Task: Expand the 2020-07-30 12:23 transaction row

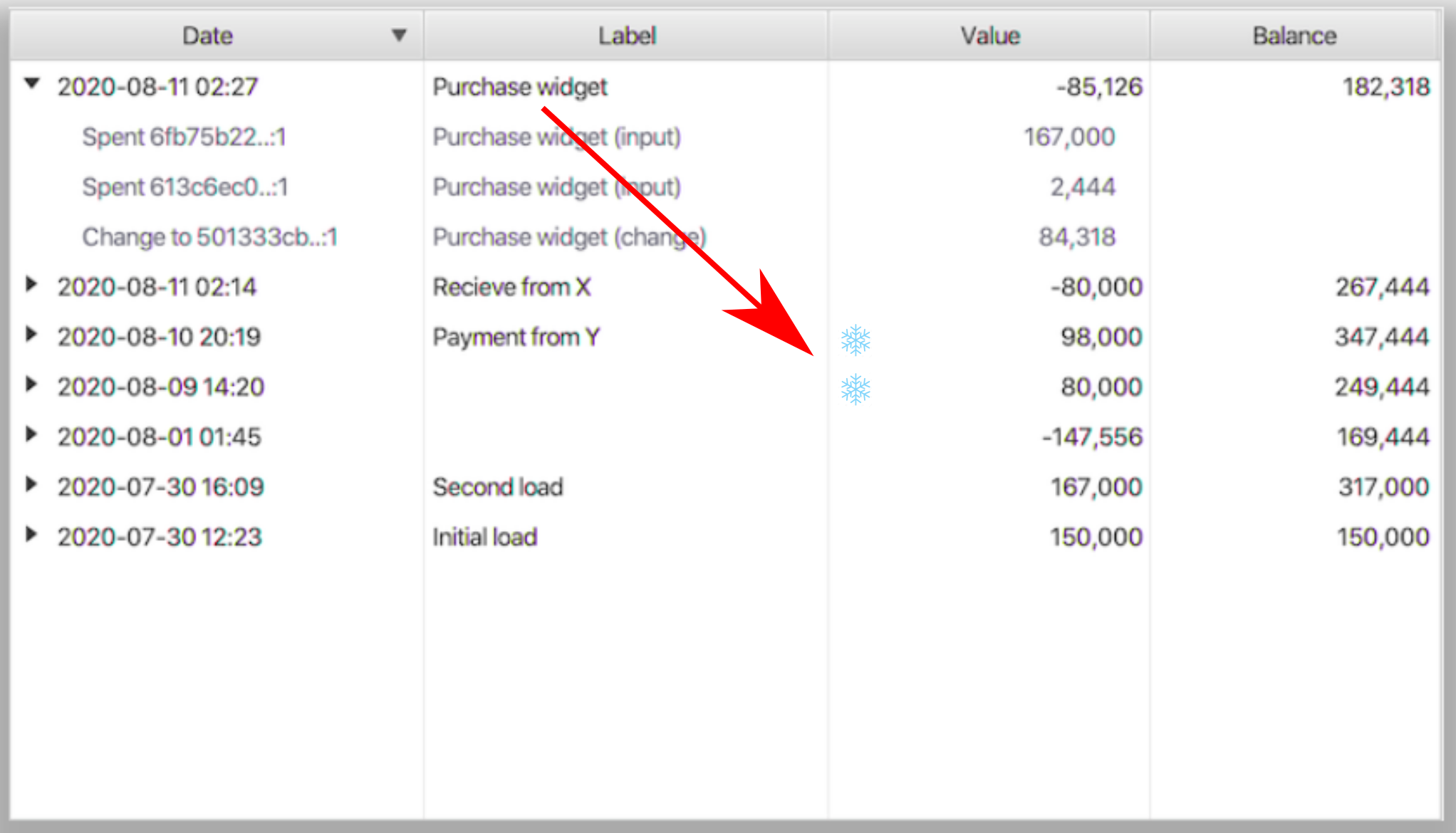Action: point(31,535)
